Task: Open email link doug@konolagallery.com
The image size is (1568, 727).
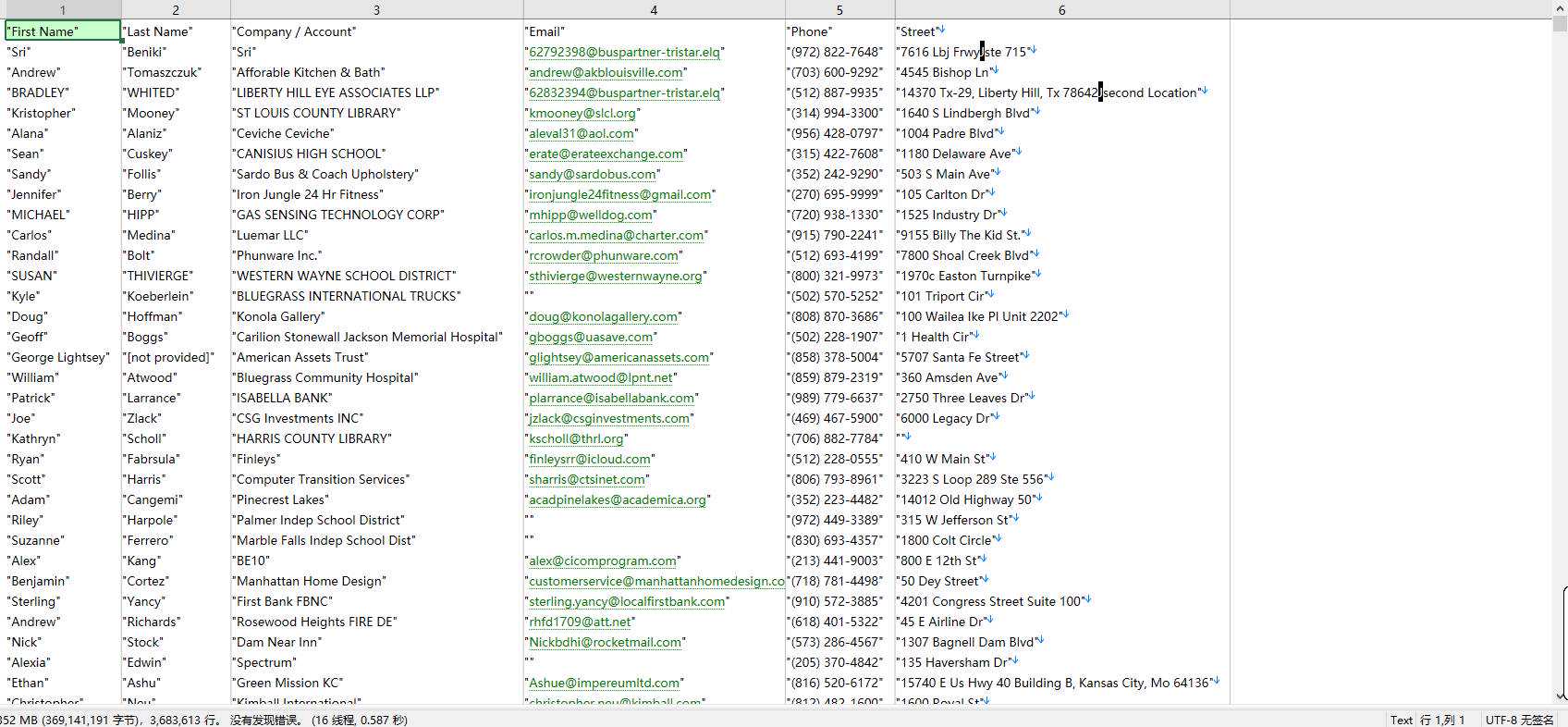Action: pyautogui.click(x=604, y=316)
